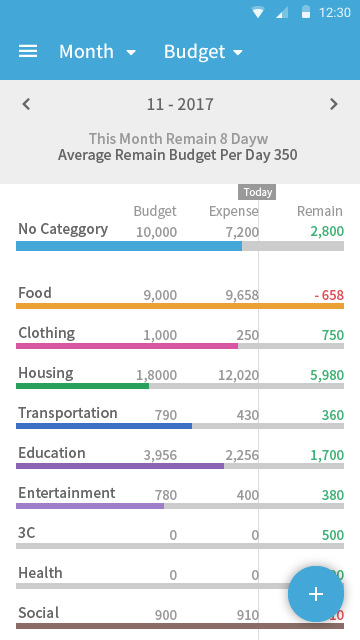Viewport: 360px width, 640px height.
Task: Tap the Wi-Fi status icon
Action: (258, 13)
